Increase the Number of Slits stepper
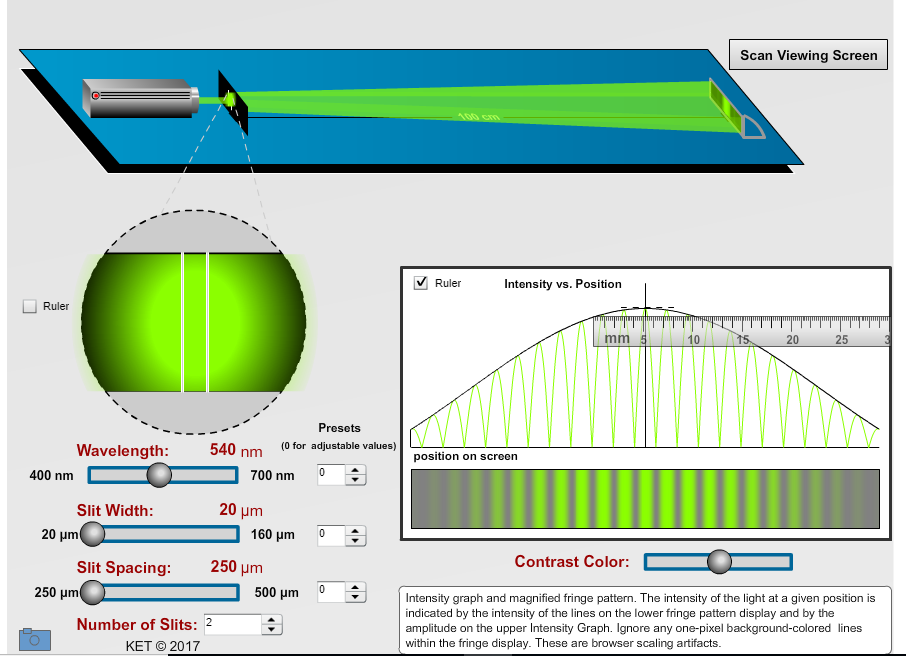This screenshot has height=656, width=906. coord(271,619)
